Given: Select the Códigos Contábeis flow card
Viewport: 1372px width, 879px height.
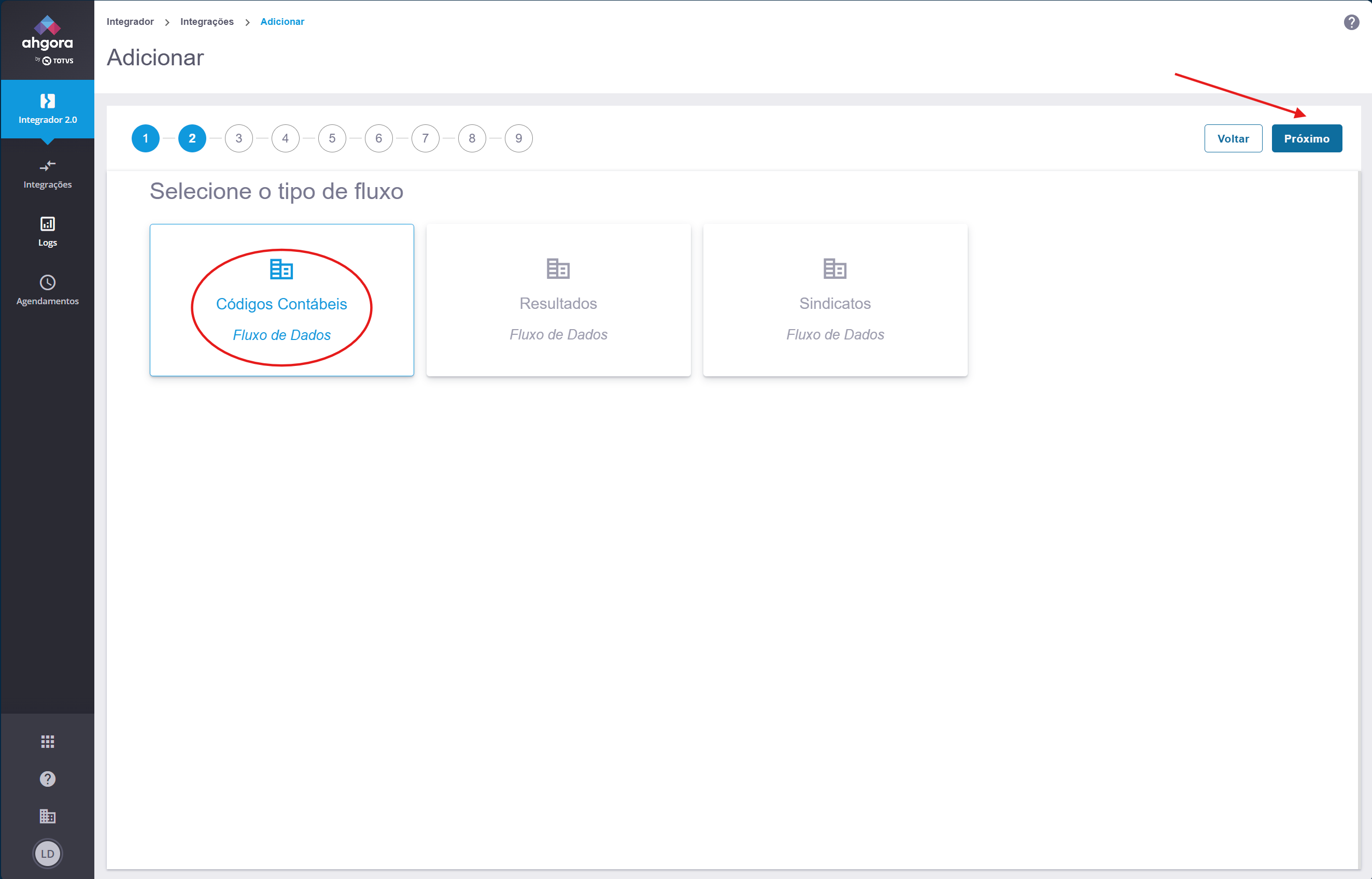Looking at the screenshot, I should pyautogui.click(x=281, y=300).
